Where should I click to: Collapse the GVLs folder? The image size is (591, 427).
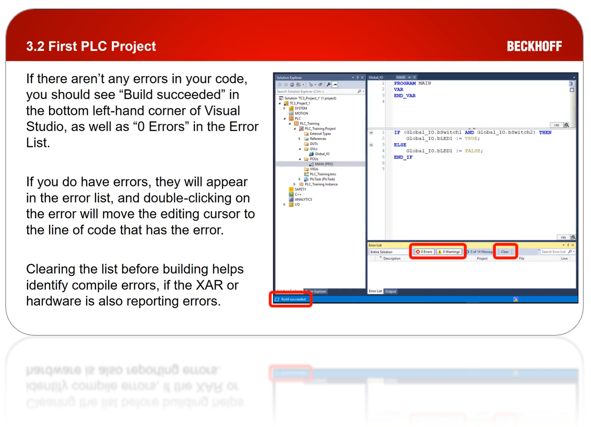tap(300, 149)
